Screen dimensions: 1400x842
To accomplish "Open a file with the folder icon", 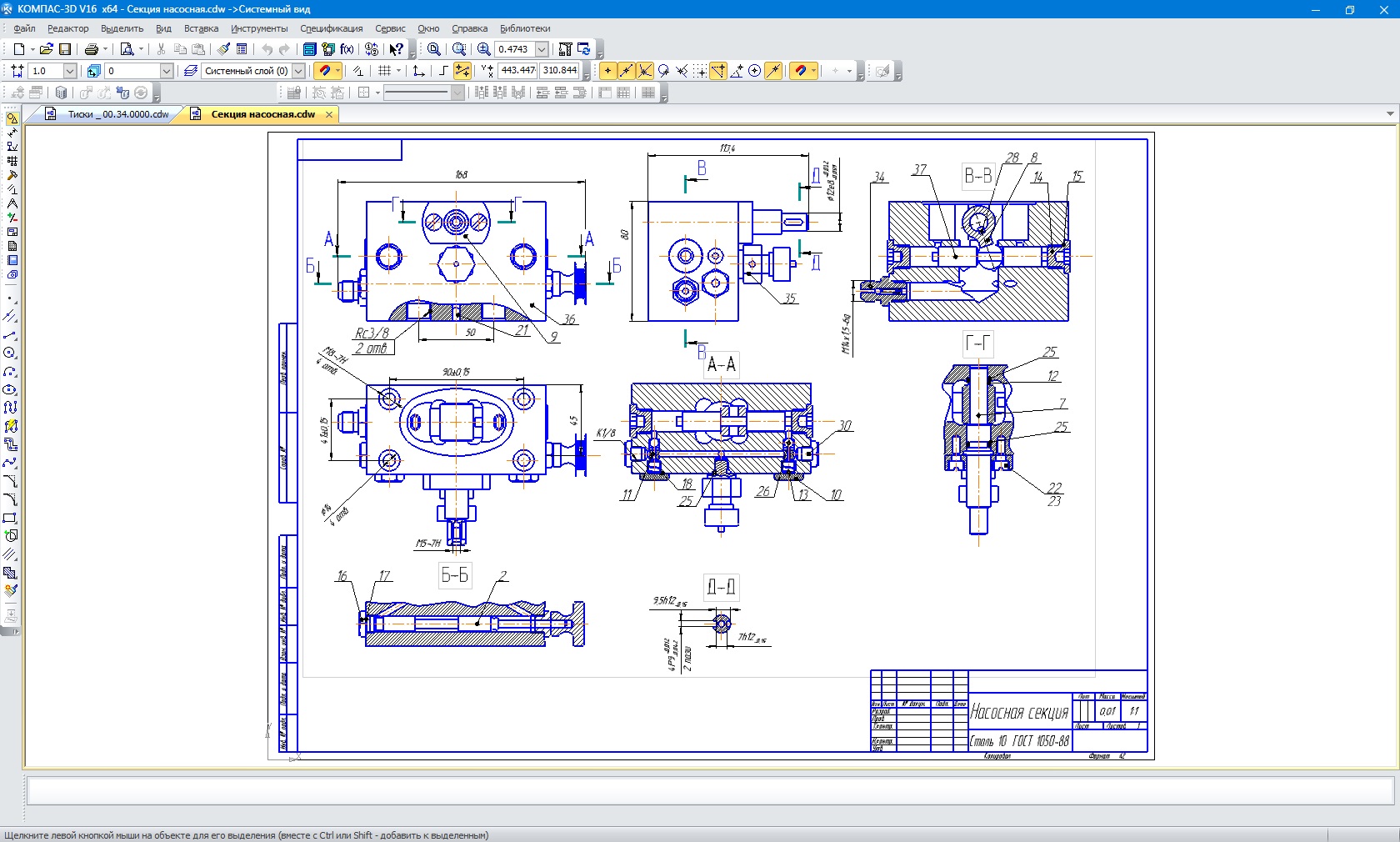I will coord(47,49).
